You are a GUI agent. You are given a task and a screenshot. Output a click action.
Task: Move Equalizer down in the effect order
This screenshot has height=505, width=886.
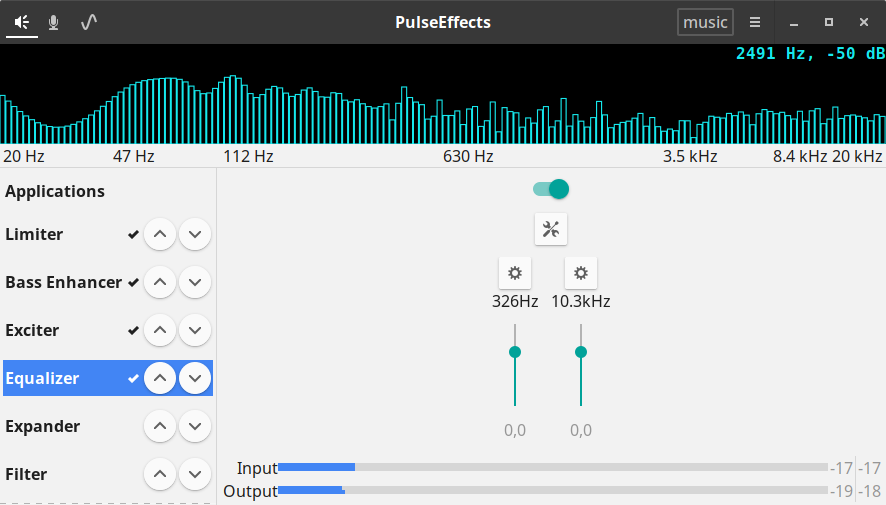click(195, 378)
